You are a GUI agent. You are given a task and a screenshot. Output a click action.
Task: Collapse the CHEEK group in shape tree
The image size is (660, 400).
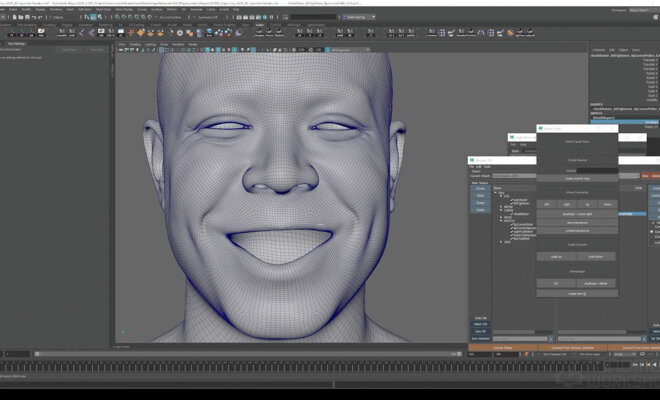501,210
